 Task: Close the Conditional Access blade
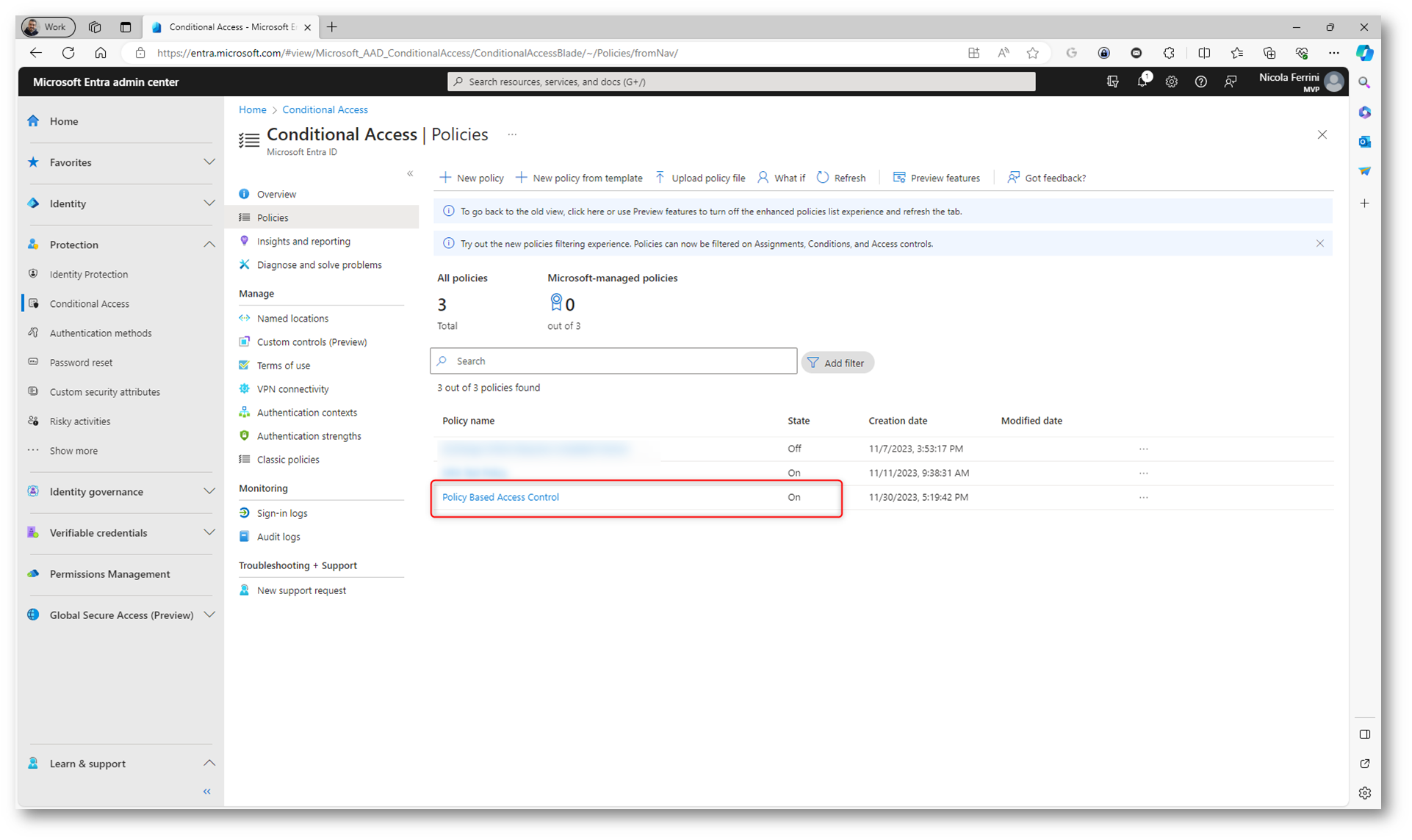[x=1322, y=134]
